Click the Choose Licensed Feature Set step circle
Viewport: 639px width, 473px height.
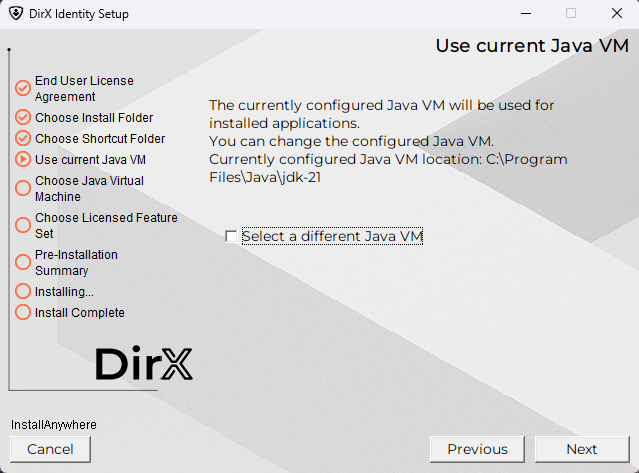point(23,225)
